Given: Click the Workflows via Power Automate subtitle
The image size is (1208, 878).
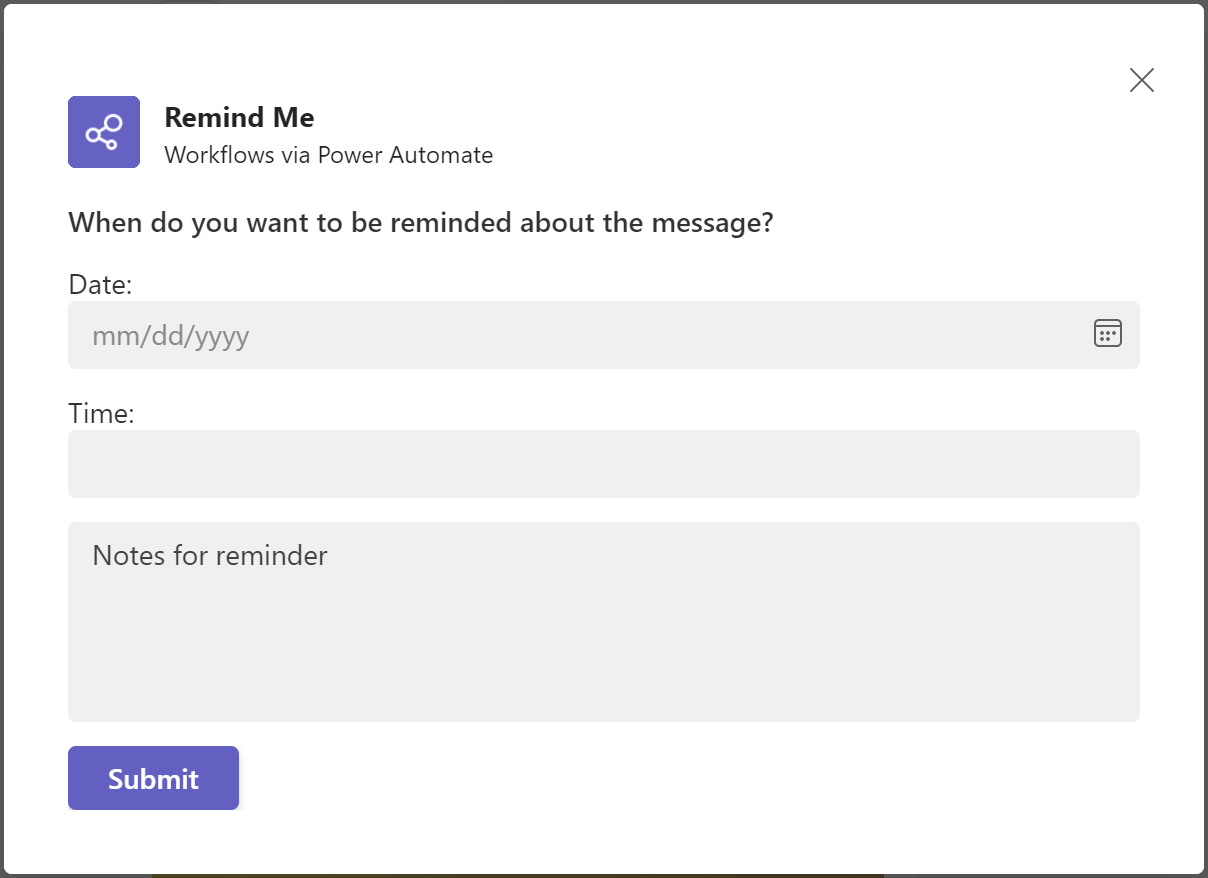Looking at the screenshot, I should 329,155.
